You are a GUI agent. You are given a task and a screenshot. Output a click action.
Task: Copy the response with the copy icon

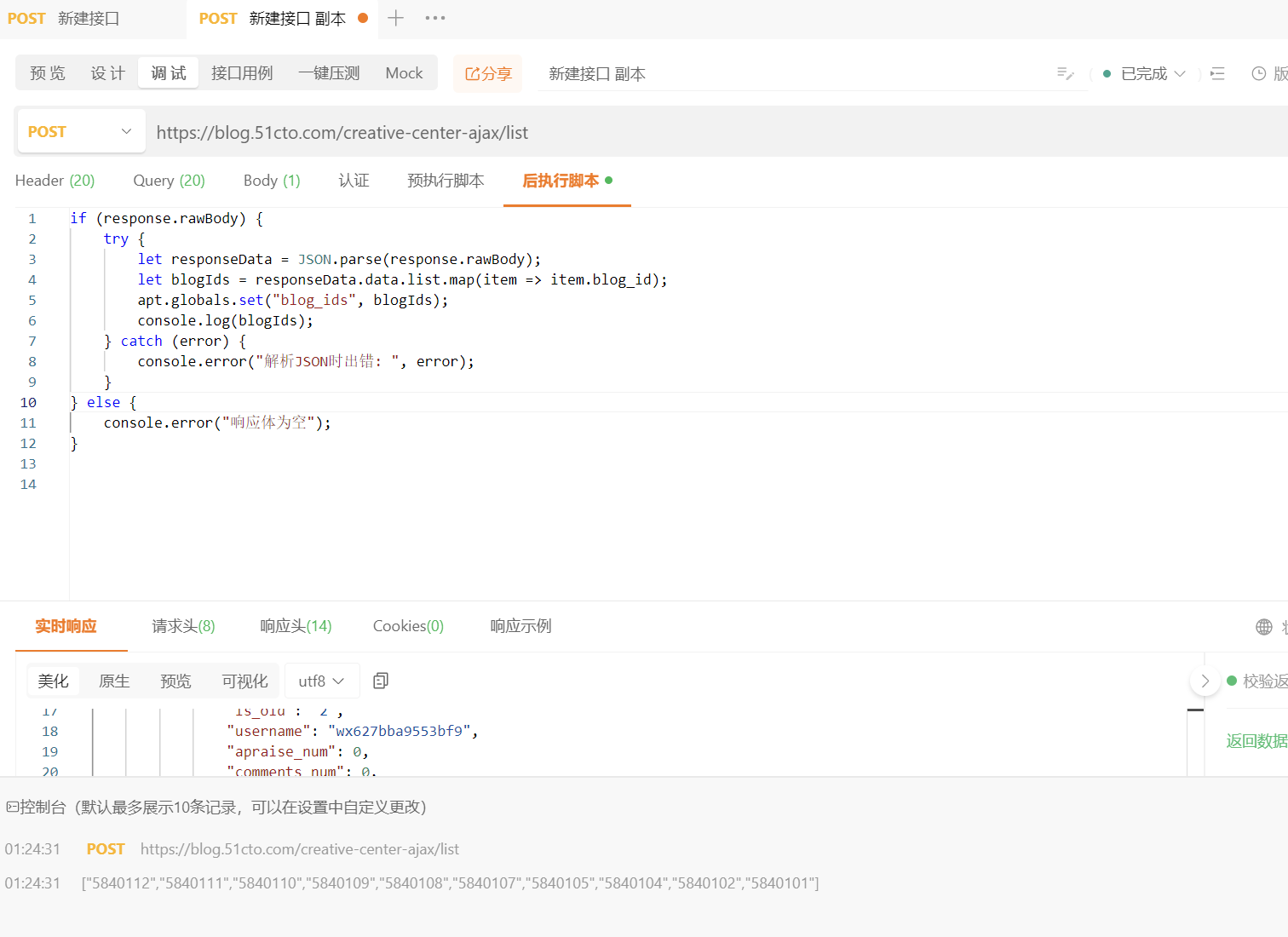(x=380, y=680)
